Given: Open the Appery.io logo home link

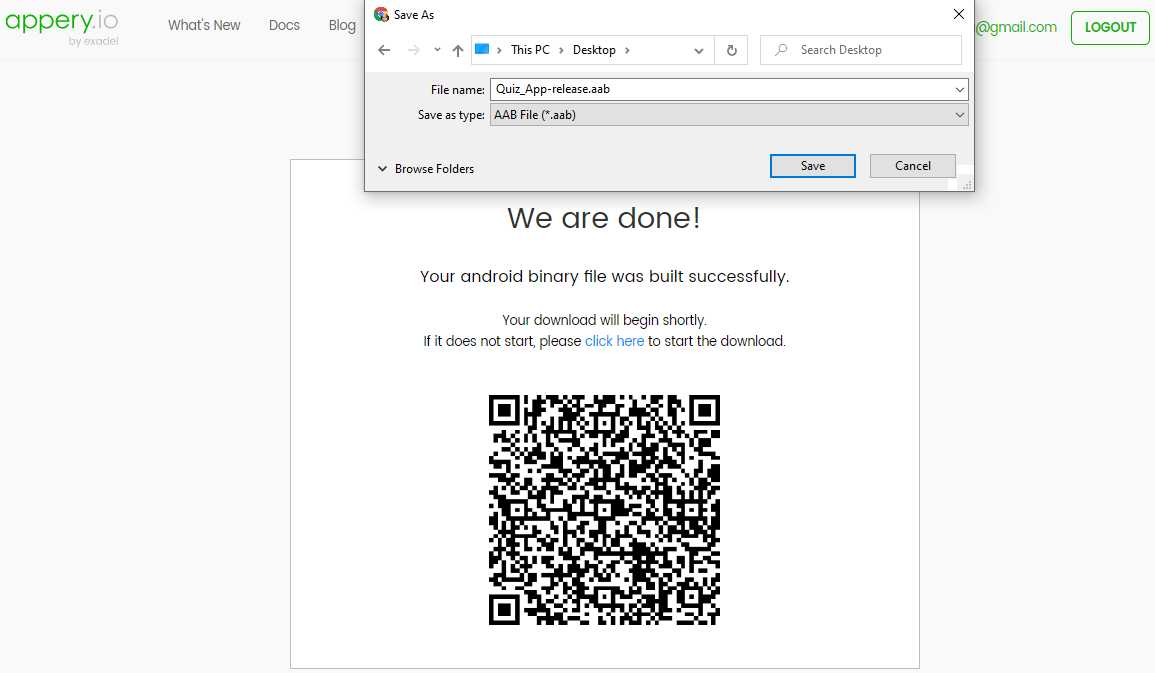Looking at the screenshot, I should click(x=62, y=27).
